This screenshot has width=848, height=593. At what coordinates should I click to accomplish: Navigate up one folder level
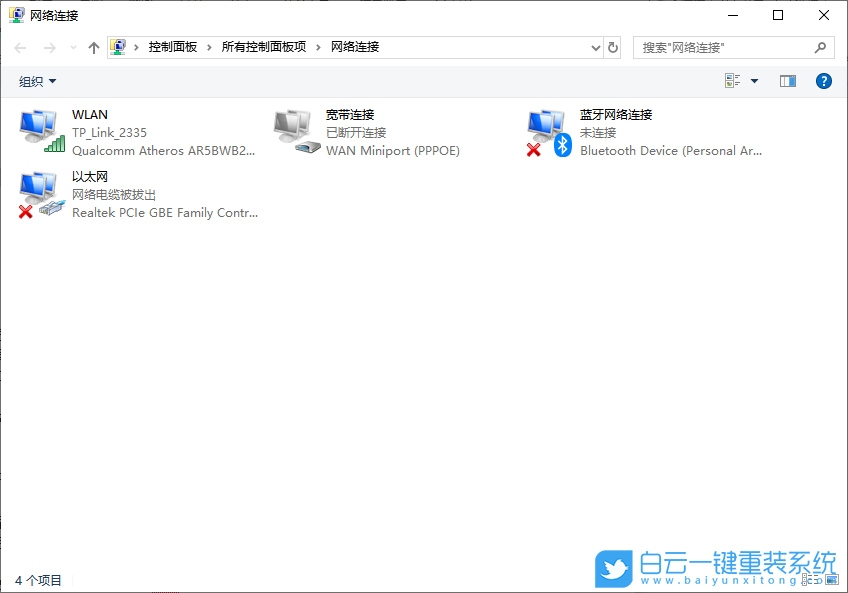(93, 46)
